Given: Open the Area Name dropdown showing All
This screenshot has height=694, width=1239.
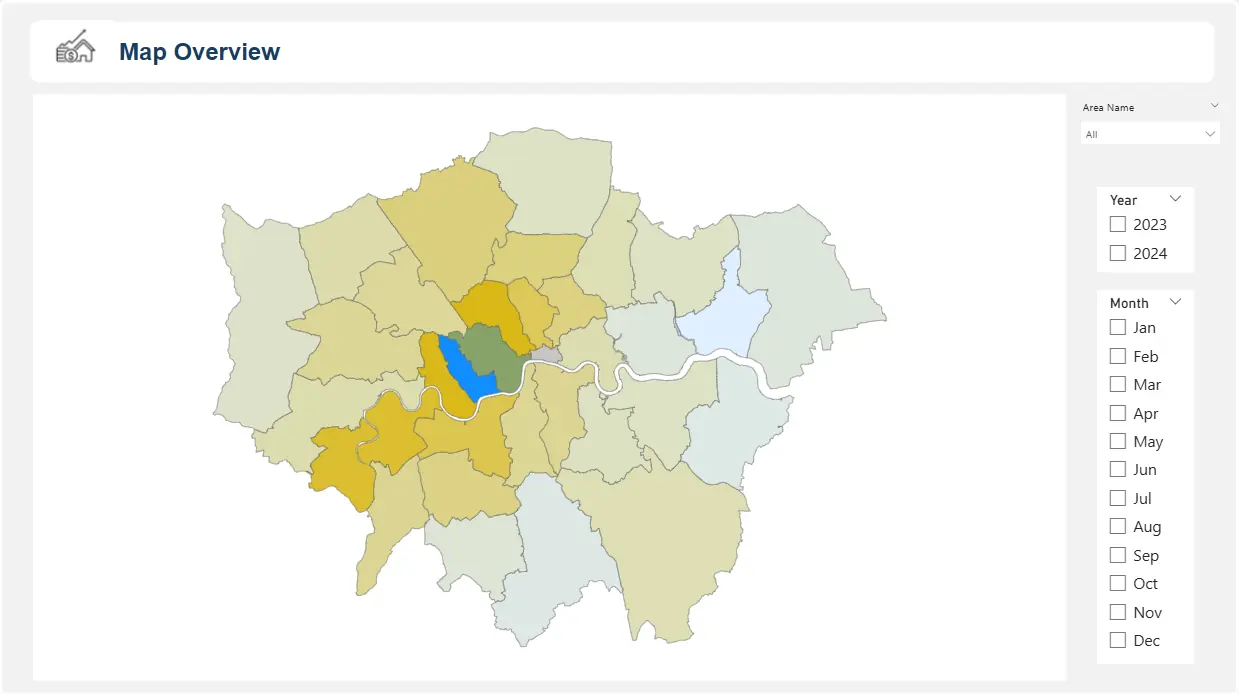Looking at the screenshot, I should [x=1150, y=134].
